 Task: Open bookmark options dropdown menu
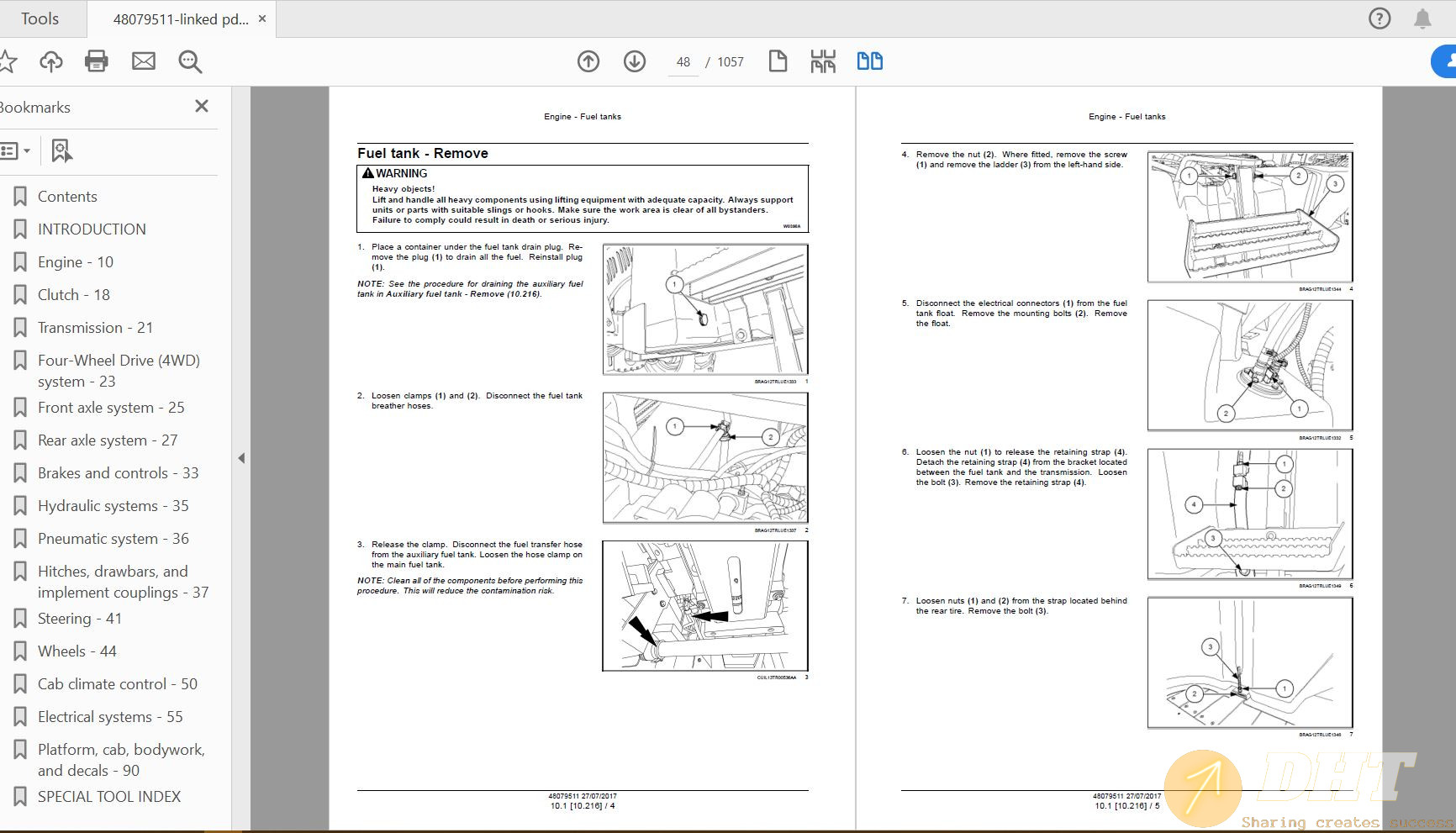(15, 151)
